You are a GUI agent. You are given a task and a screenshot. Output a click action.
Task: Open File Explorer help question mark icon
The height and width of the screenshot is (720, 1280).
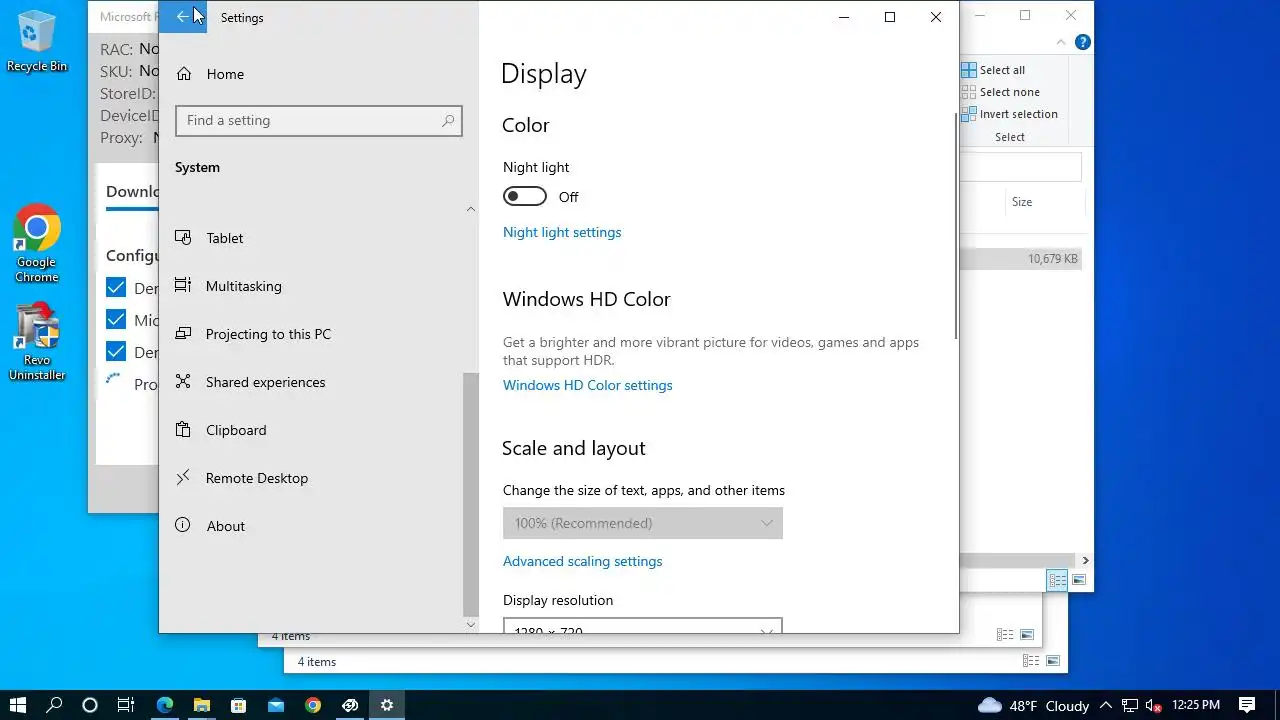1082,42
